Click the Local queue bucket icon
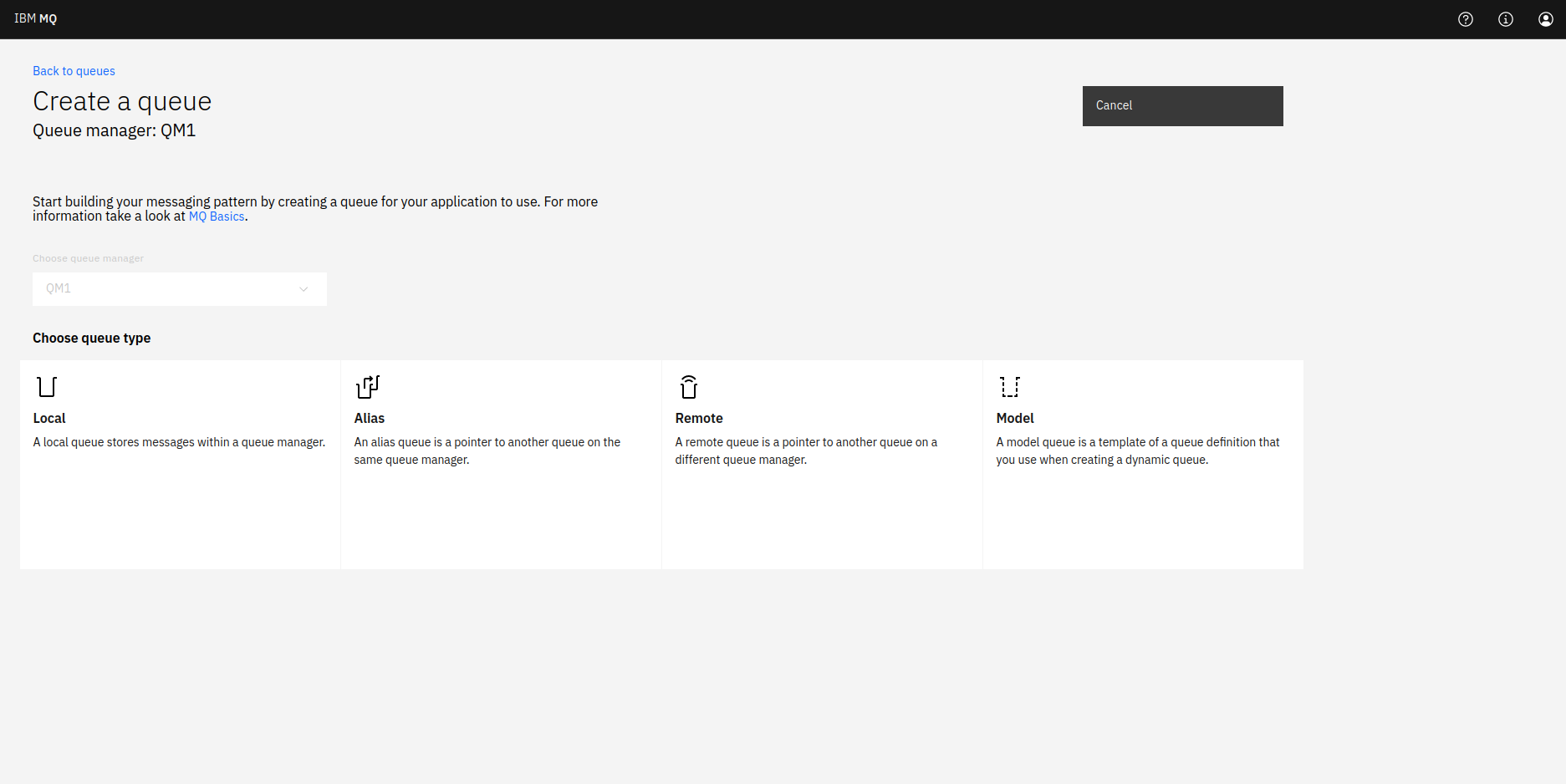The width and height of the screenshot is (1566, 784). click(47, 387)
